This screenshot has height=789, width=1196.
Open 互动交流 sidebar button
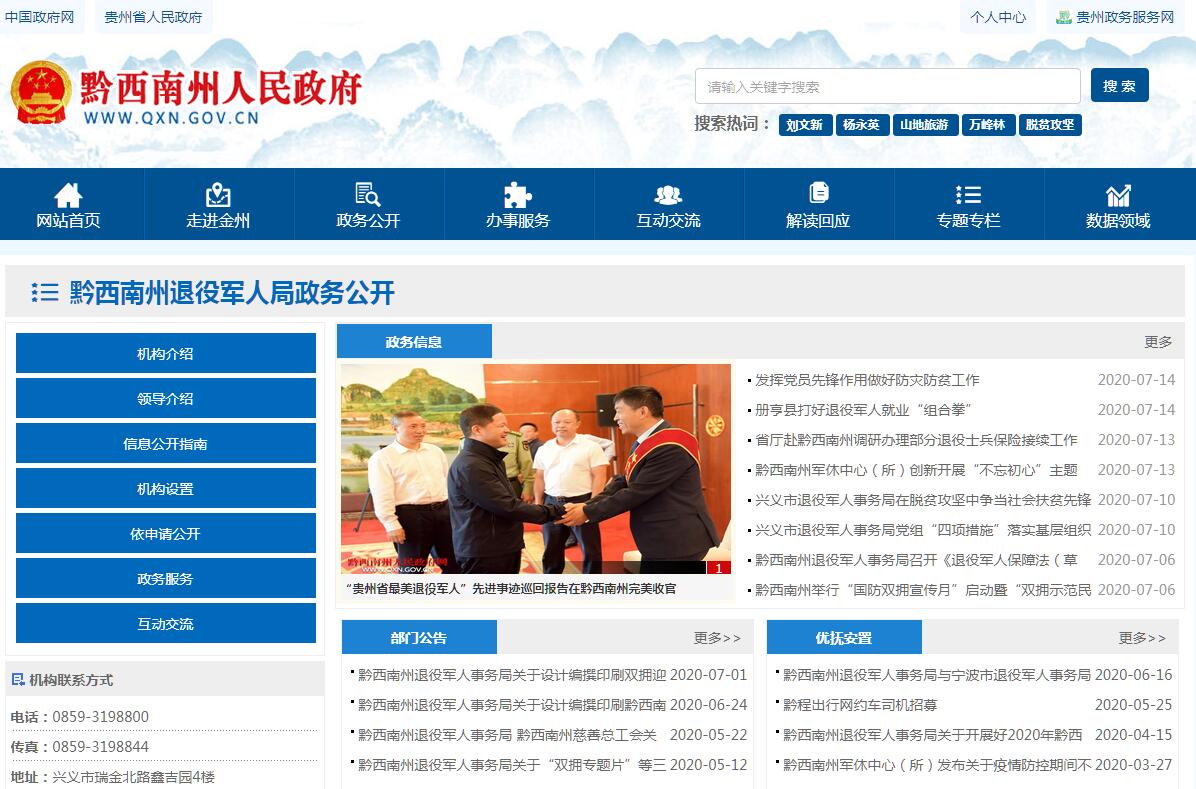tap(166, 623)
